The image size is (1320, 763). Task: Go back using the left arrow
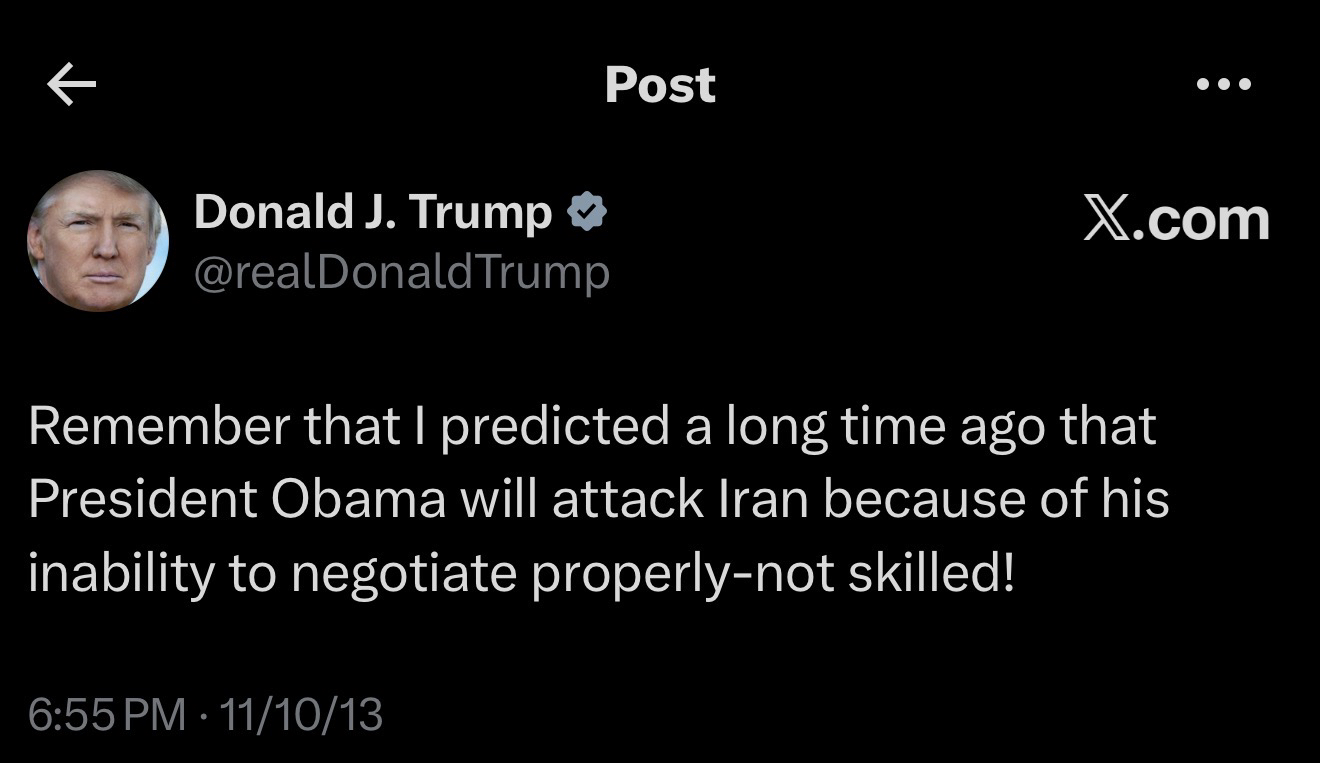(72, 86)
